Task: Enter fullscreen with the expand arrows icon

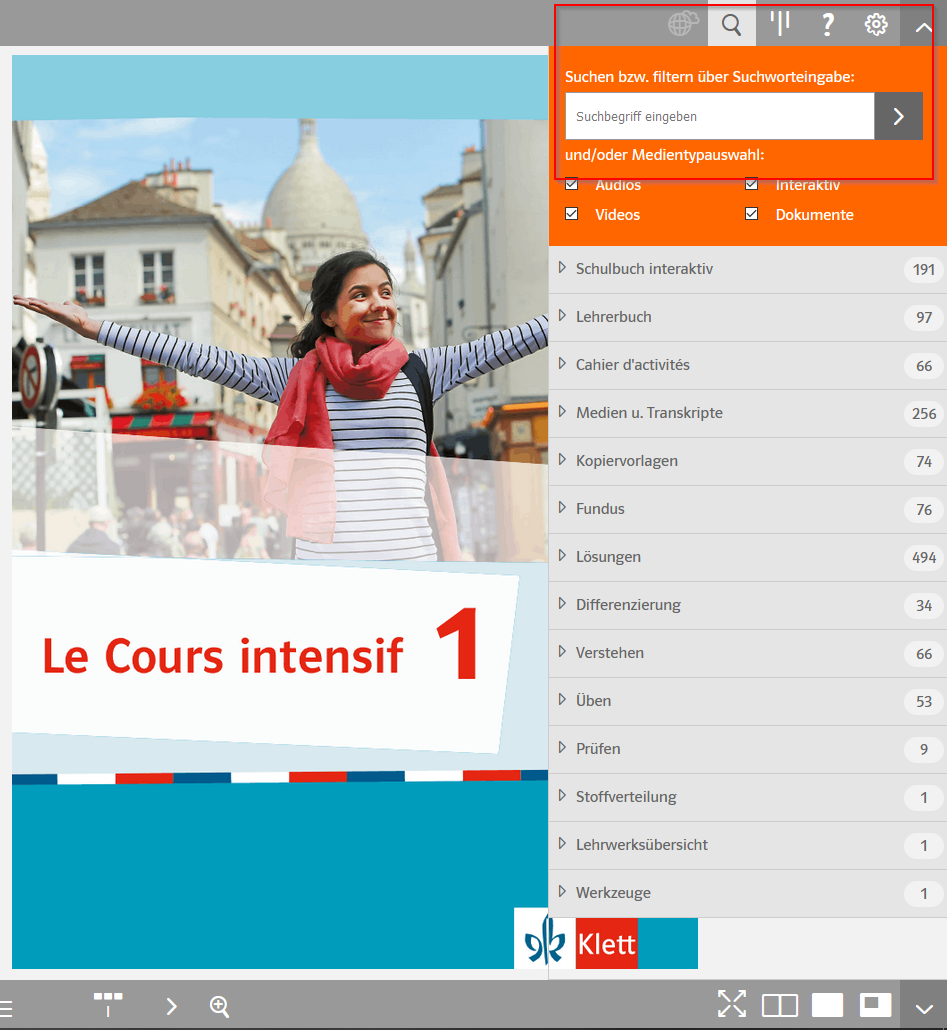Action: 732,1004
